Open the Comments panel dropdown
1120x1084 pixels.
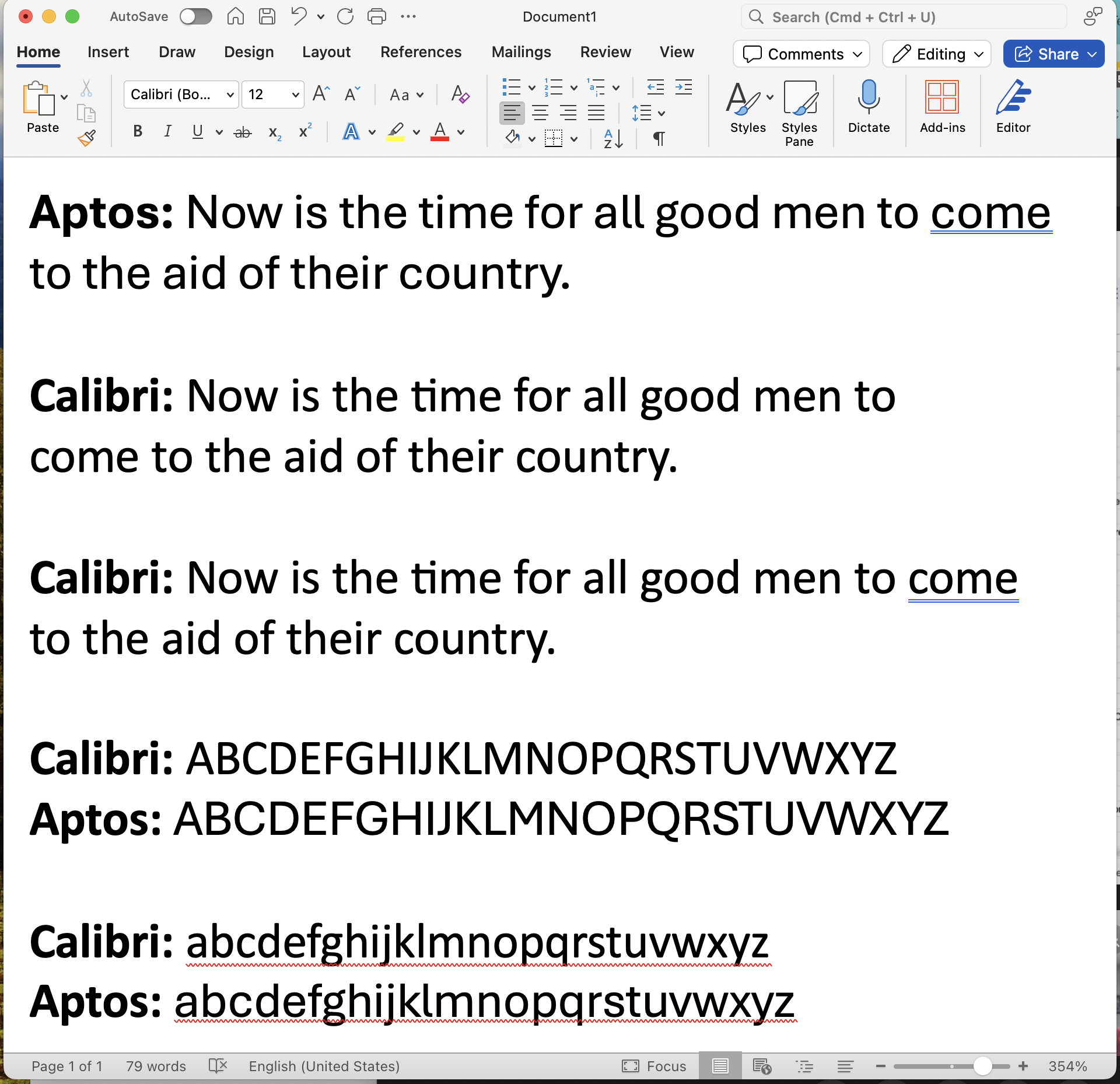pos(856,54)
